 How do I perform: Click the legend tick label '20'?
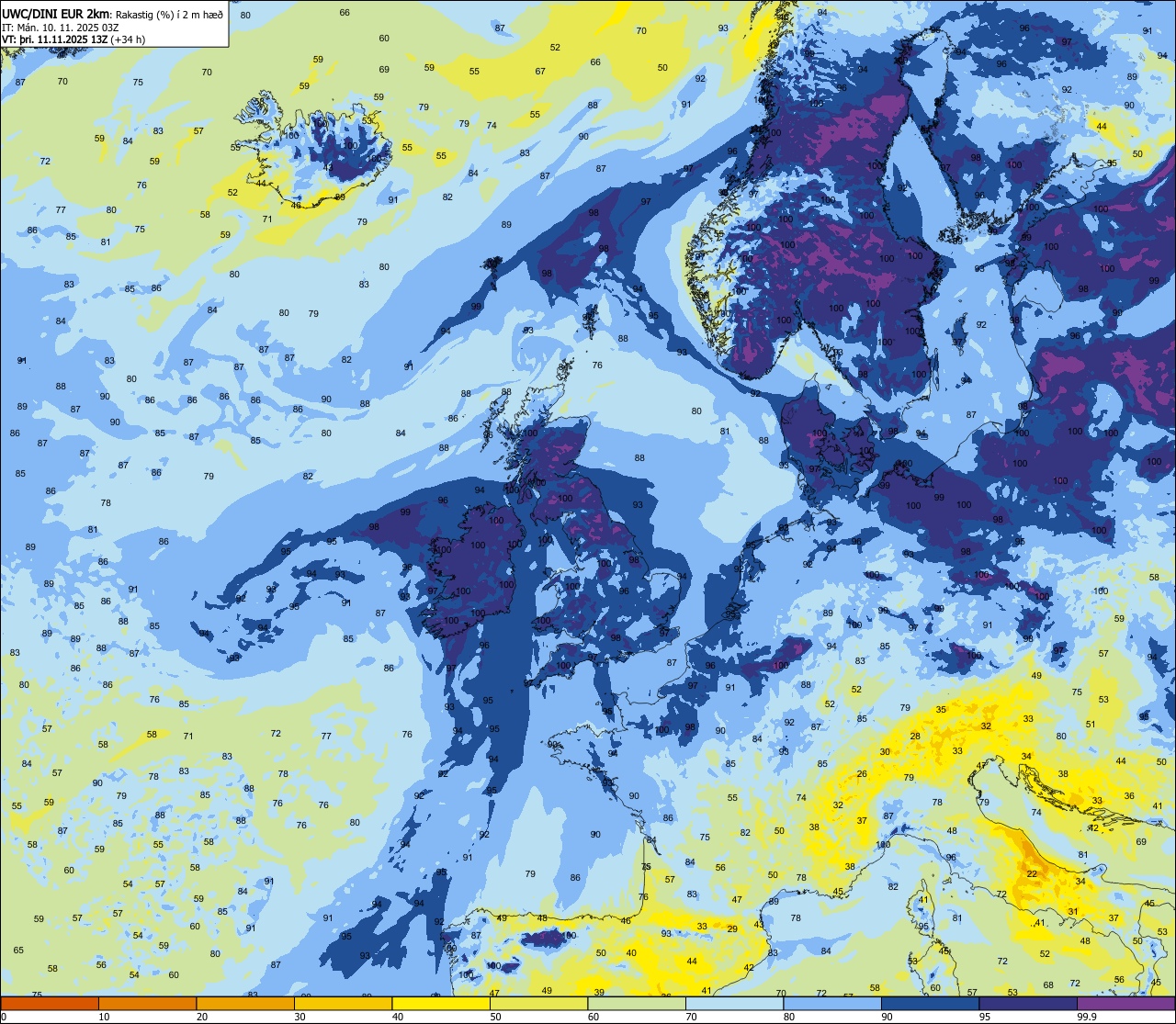pyautogui.click(x=202, y=1017)
